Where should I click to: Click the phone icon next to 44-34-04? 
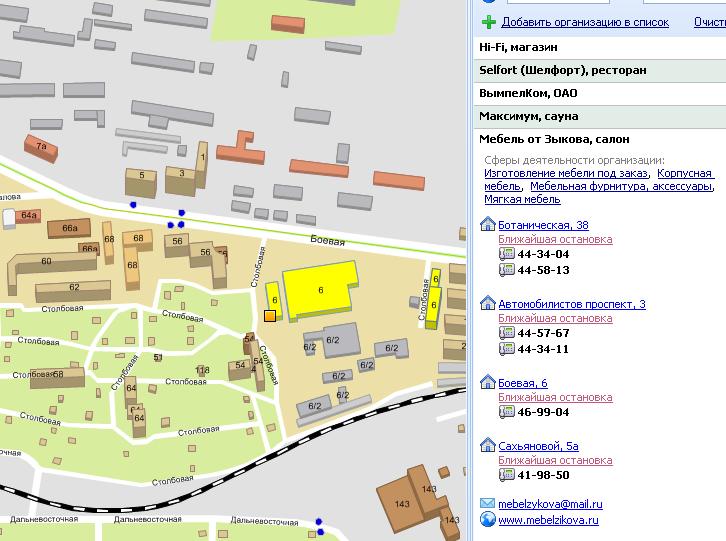pos(506,254)
